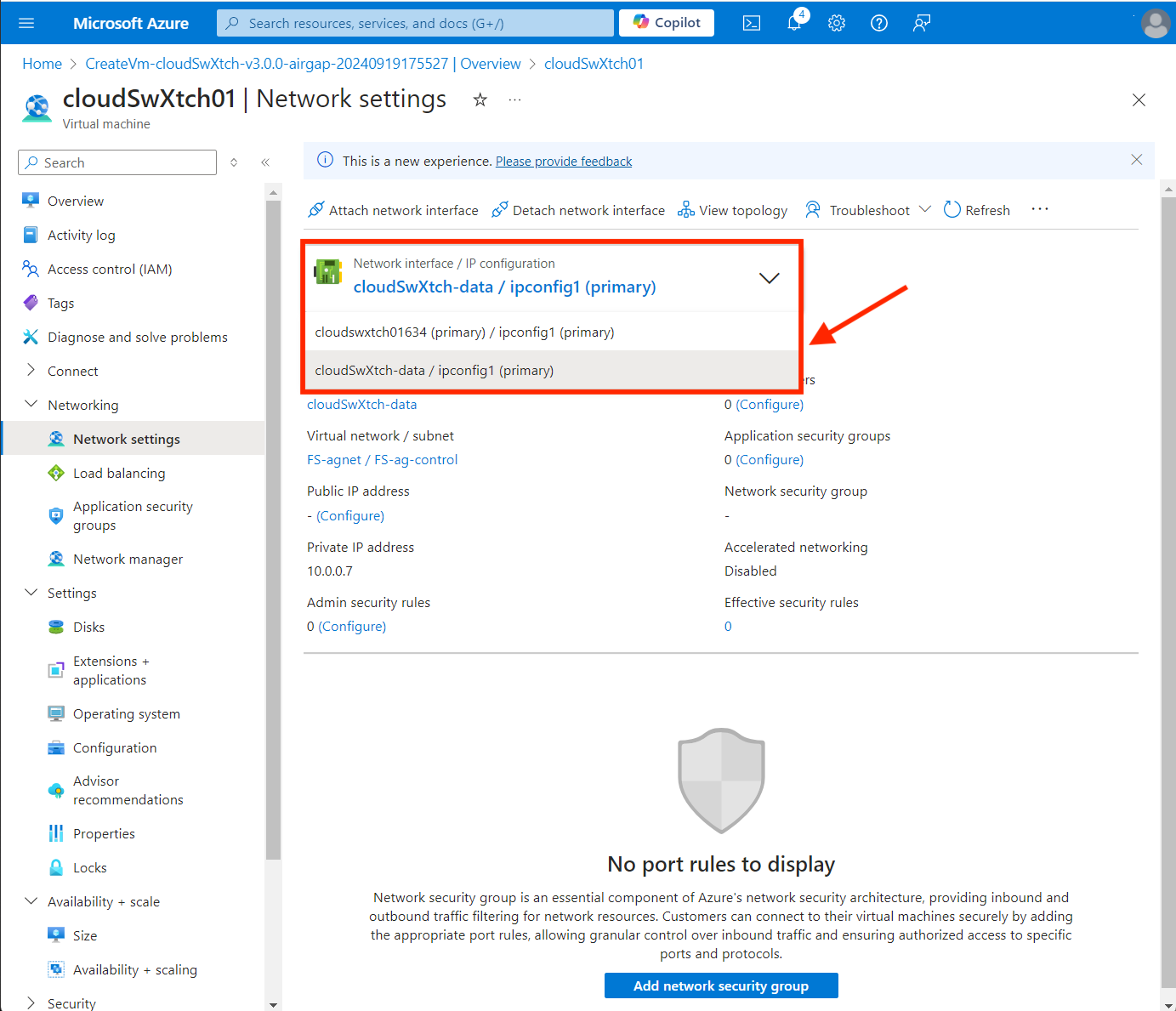1176x1011 pixels.
Task: Open the notifications bell
Action: coord(794,23)
